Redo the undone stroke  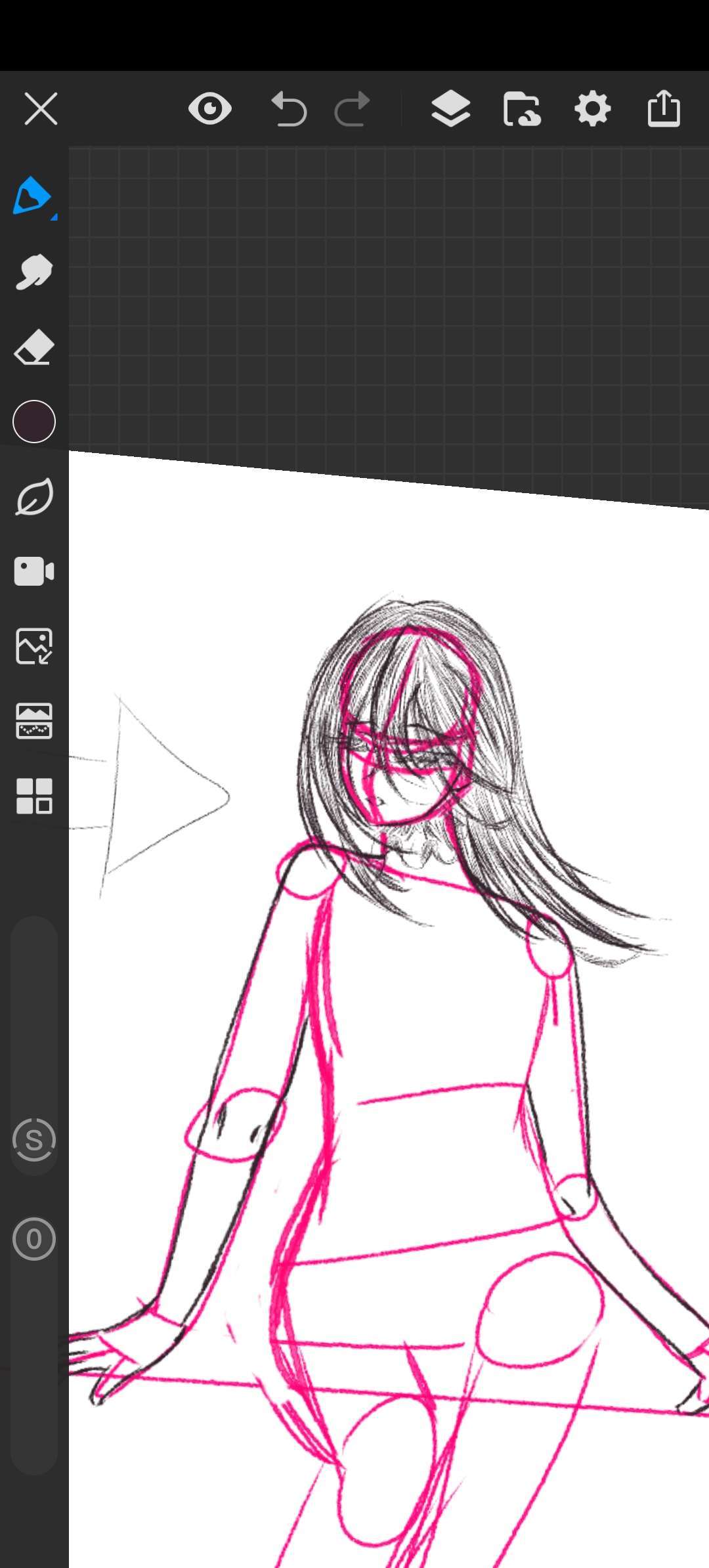[353, 108]
